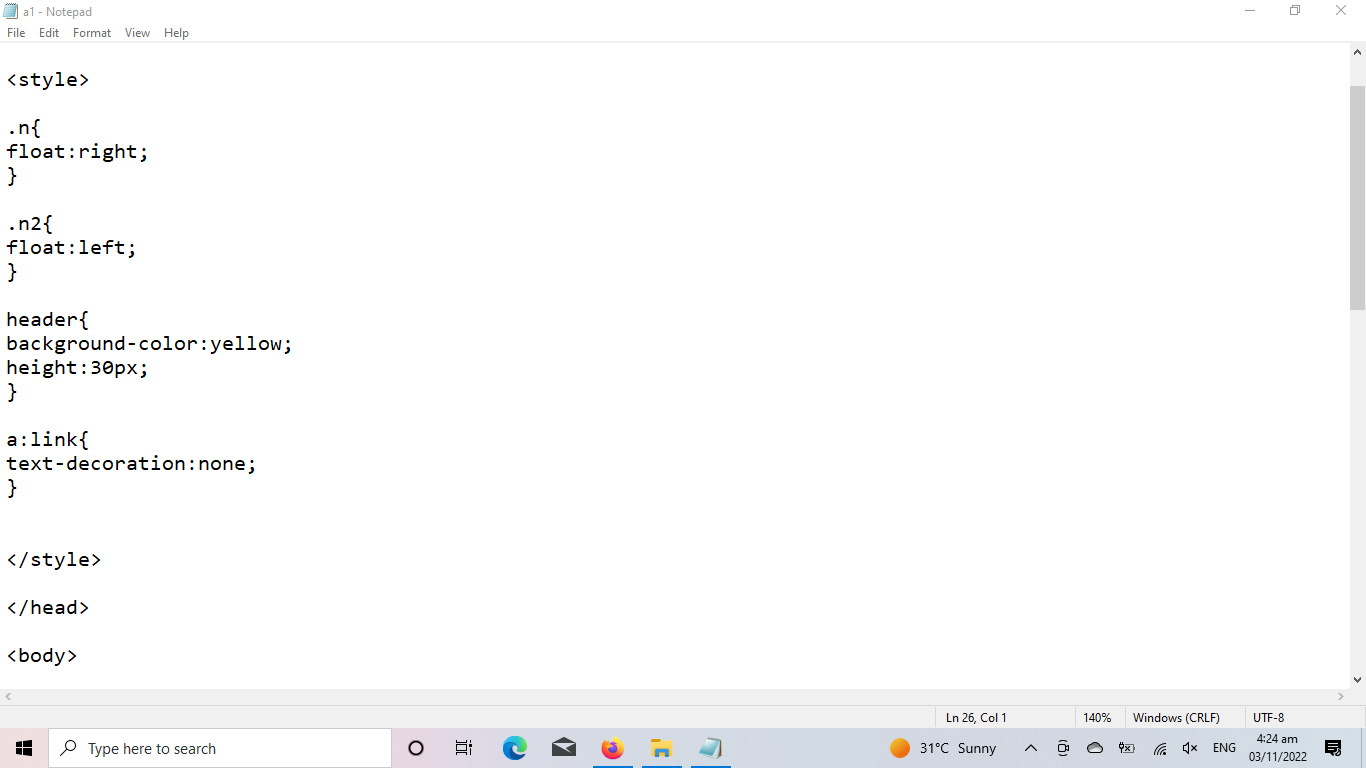The image size is (1366, 768).
Task: Open the View menu
Action: [x=137, y=33]
